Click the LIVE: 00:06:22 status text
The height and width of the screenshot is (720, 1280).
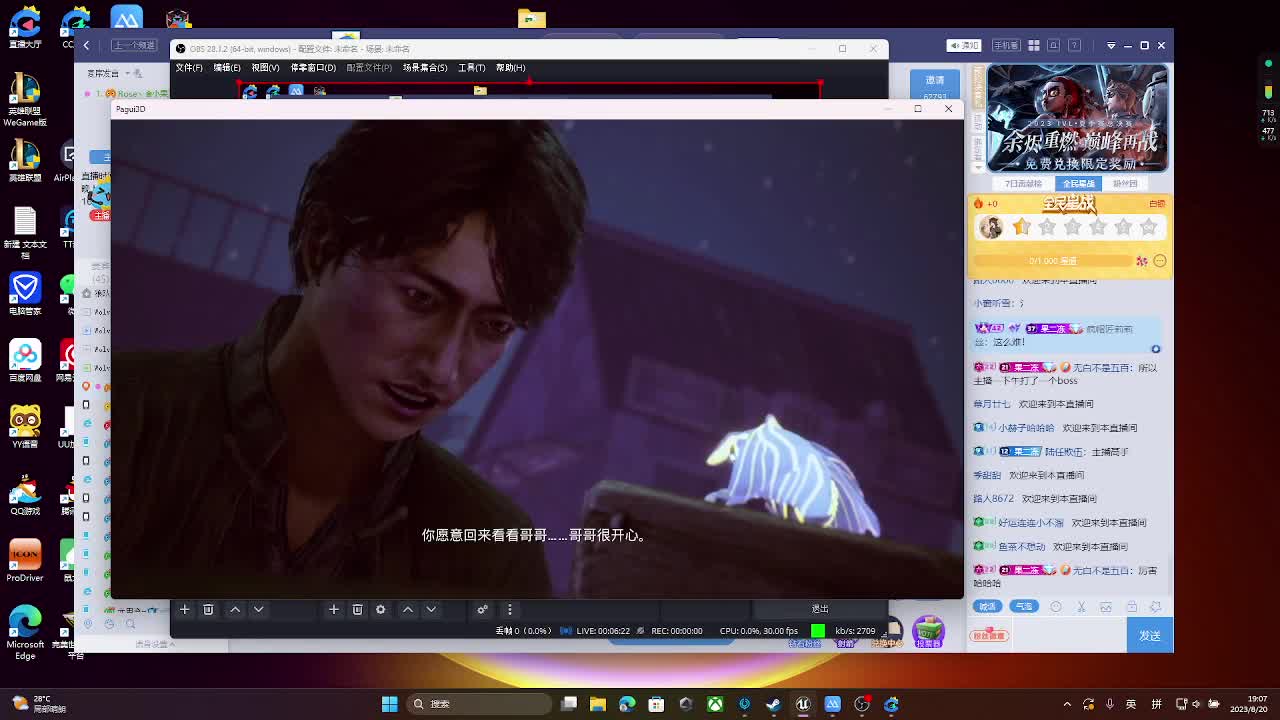[603, 631]
